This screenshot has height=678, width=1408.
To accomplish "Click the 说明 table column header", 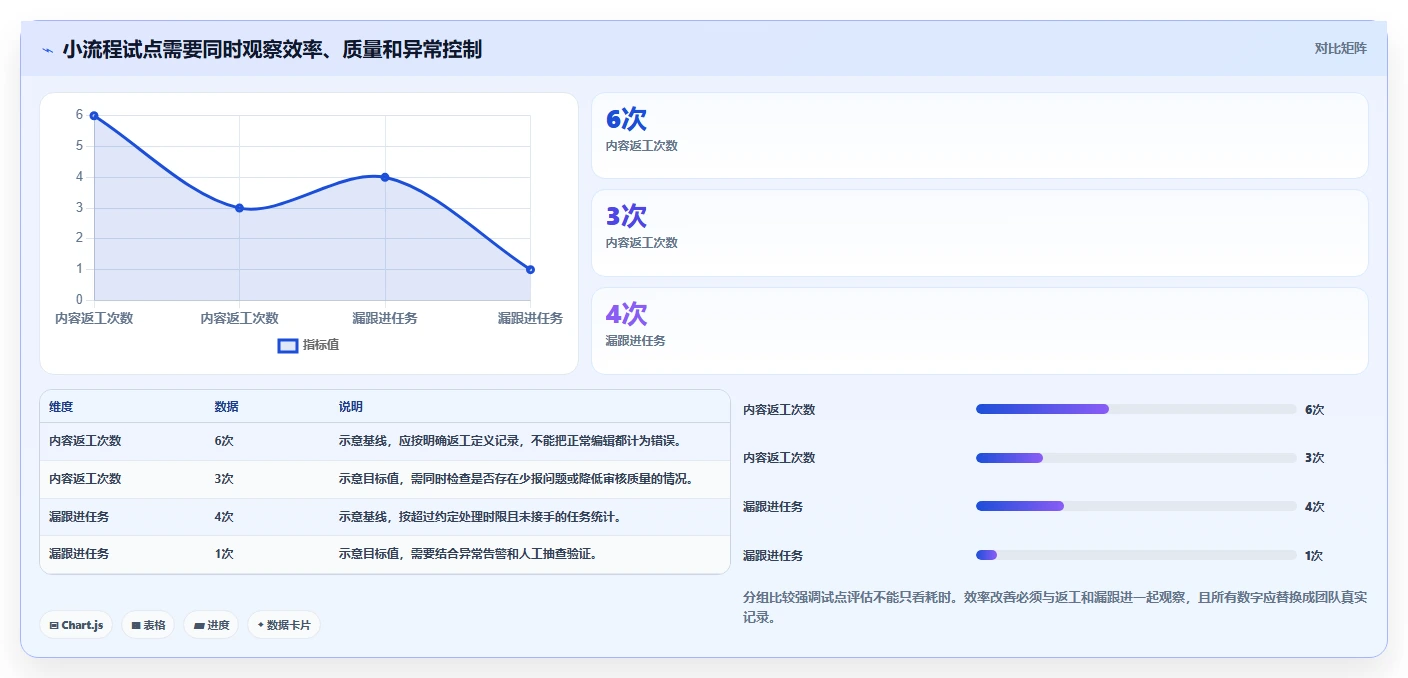I will click(x=351, y=407).
